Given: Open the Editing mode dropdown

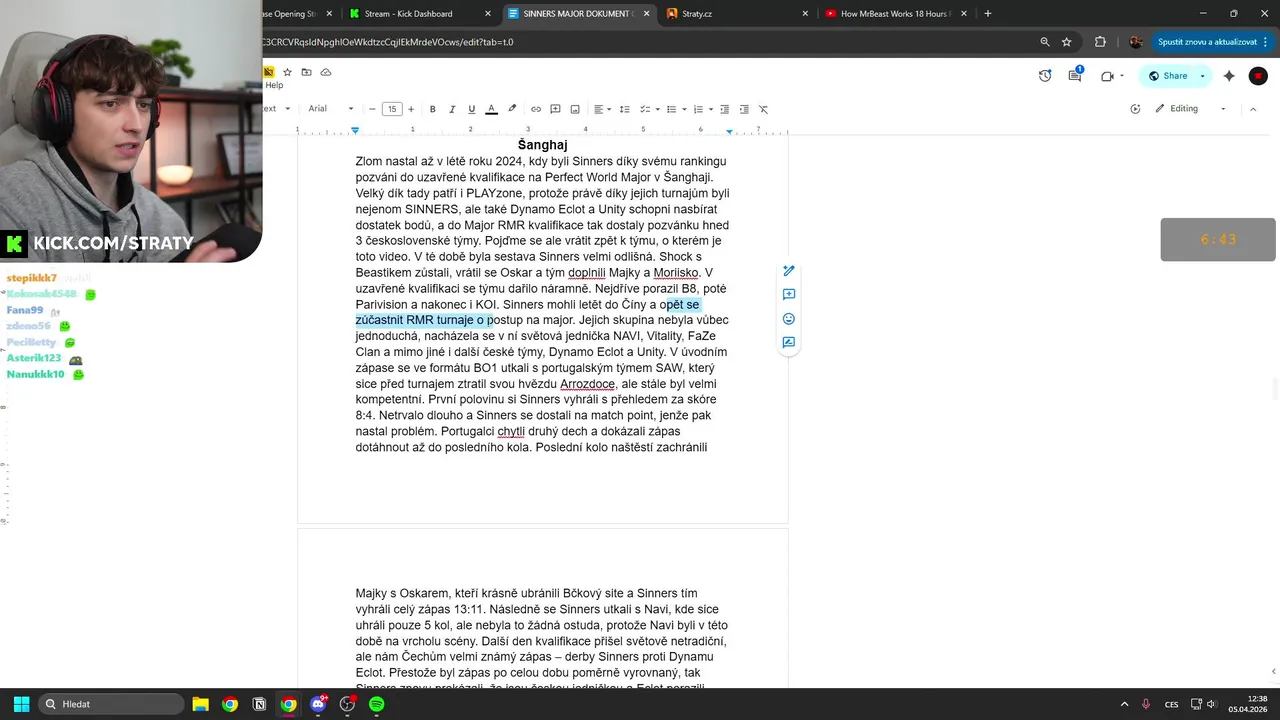Looking at the screenshot, I should 1190,109.
